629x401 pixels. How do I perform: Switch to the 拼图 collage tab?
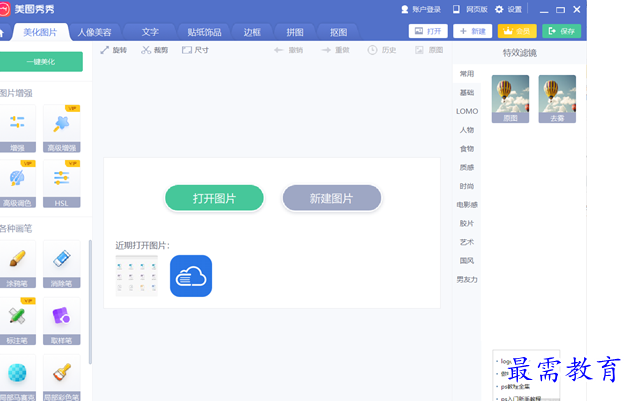tap(295, 32)
